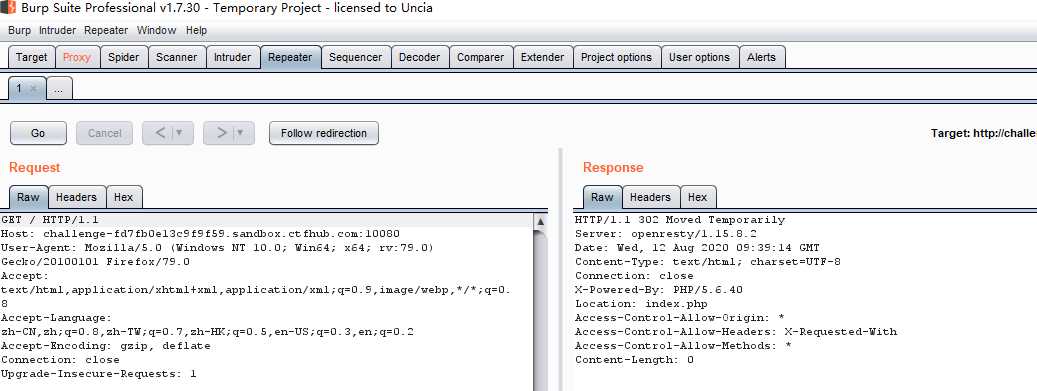Close Repeater tab 1 with the x
Image resolution: width=1037 pixels, height=391 pixels.
[34, 89]
